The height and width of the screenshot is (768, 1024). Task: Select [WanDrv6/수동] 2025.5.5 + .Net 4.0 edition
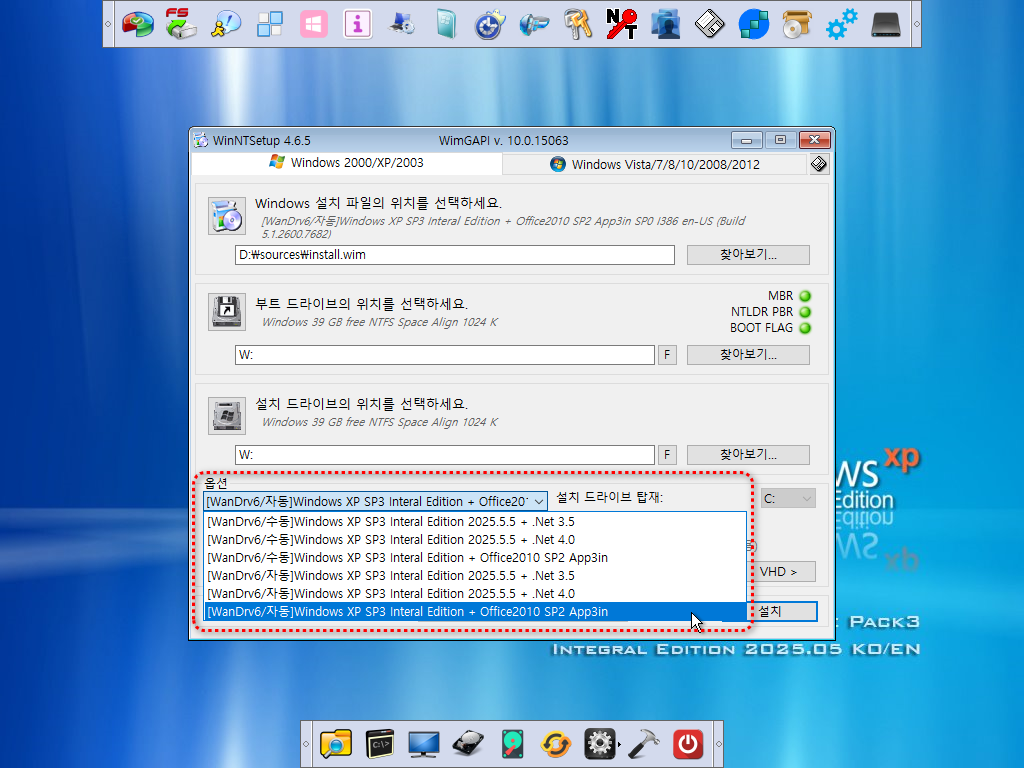[x=475, y=539]
